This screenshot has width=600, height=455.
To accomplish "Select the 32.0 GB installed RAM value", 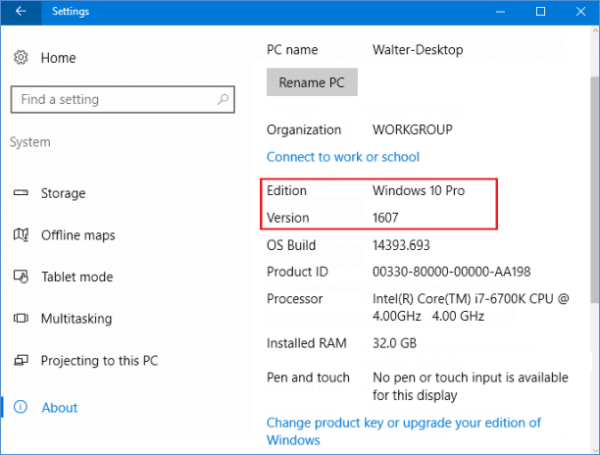I will click(395, 343).
